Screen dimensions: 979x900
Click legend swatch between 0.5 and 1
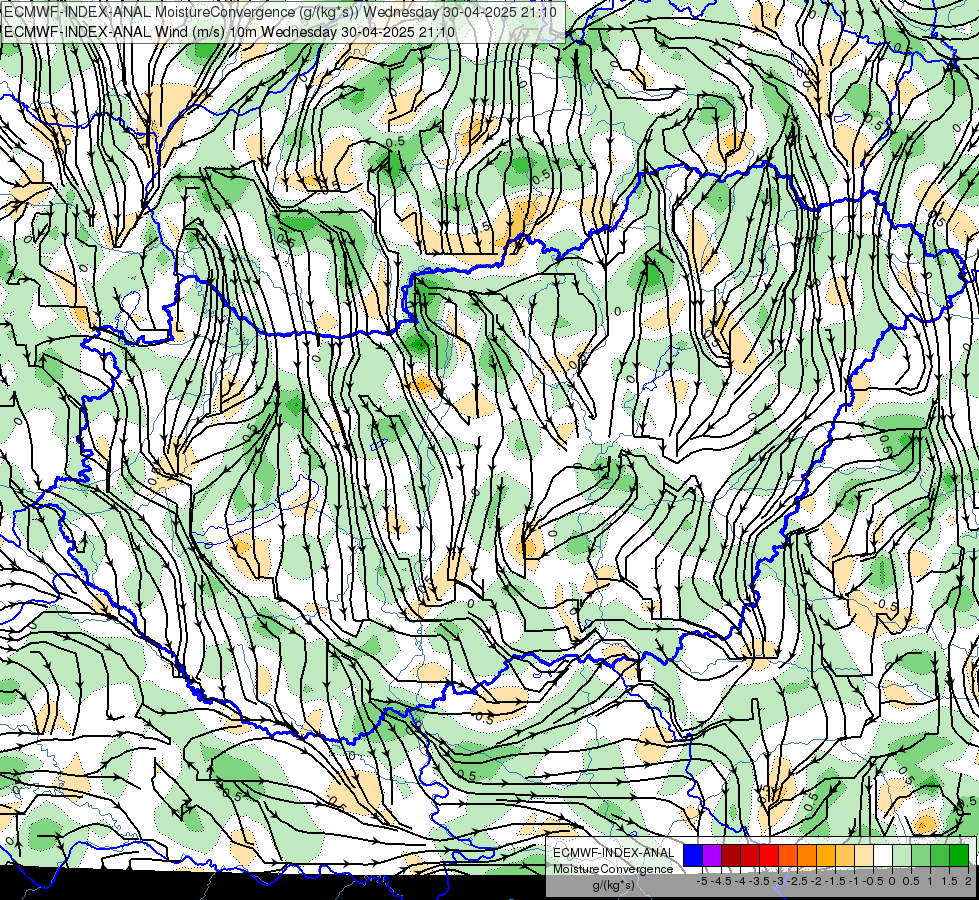click(x=921, y=855)
